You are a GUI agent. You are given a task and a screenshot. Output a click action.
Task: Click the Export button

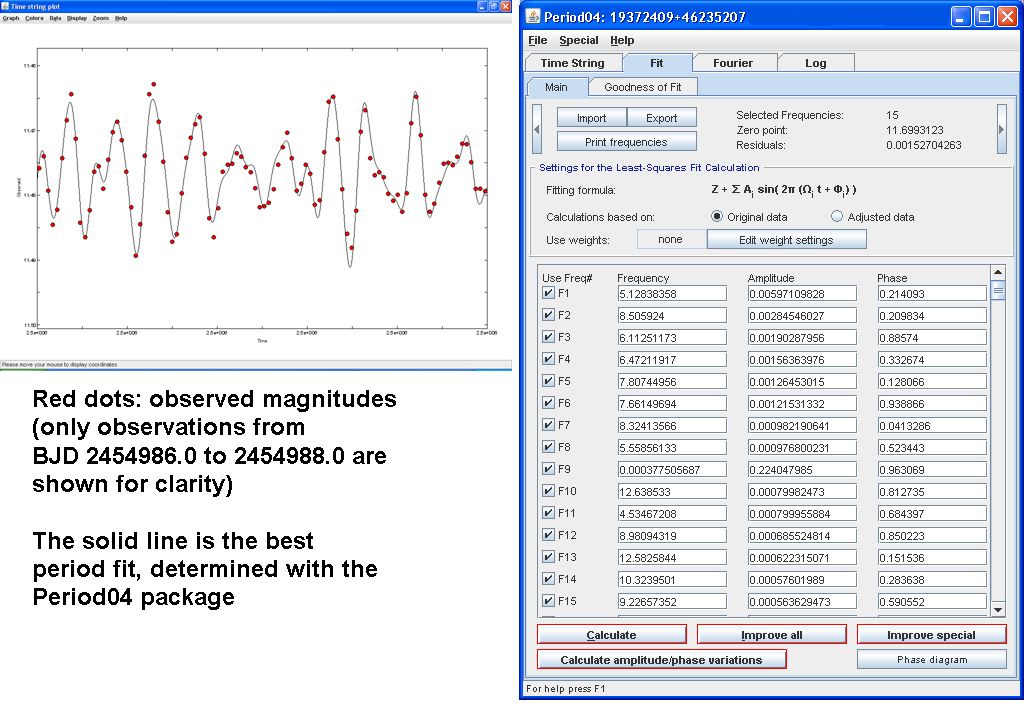coord(662,118)
